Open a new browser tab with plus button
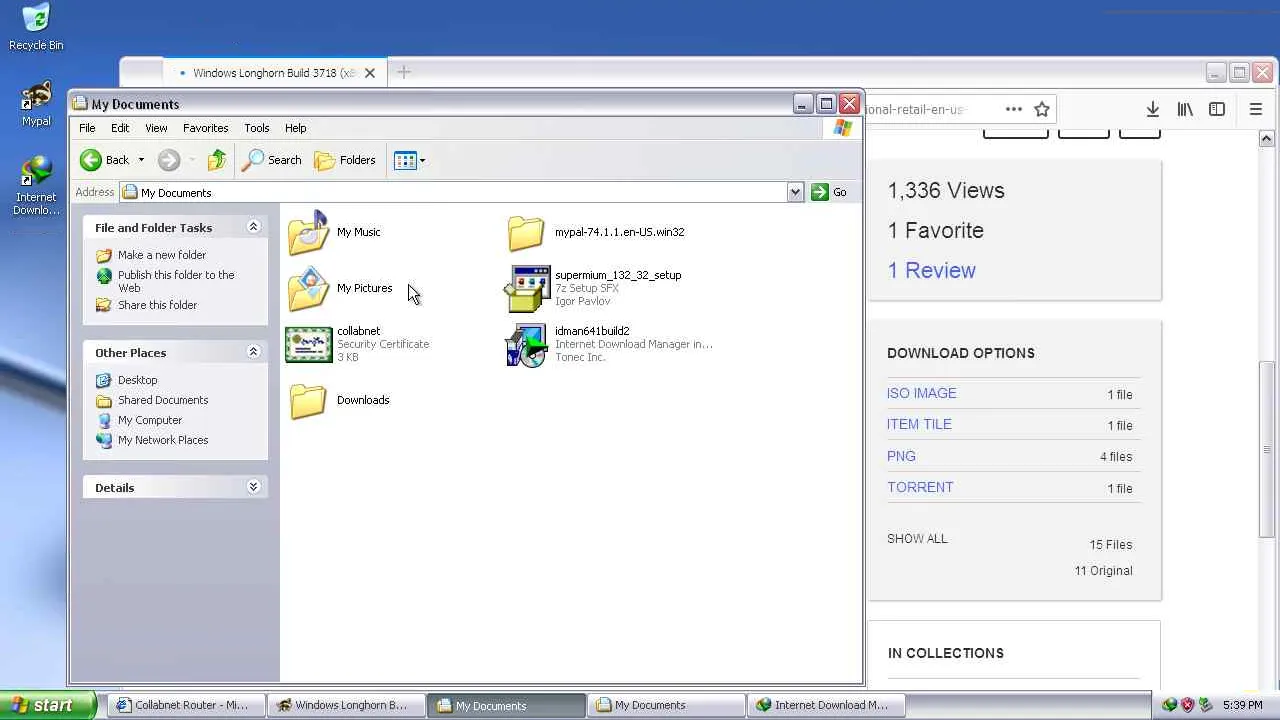1280x720 pixels. tap(404, 72)
